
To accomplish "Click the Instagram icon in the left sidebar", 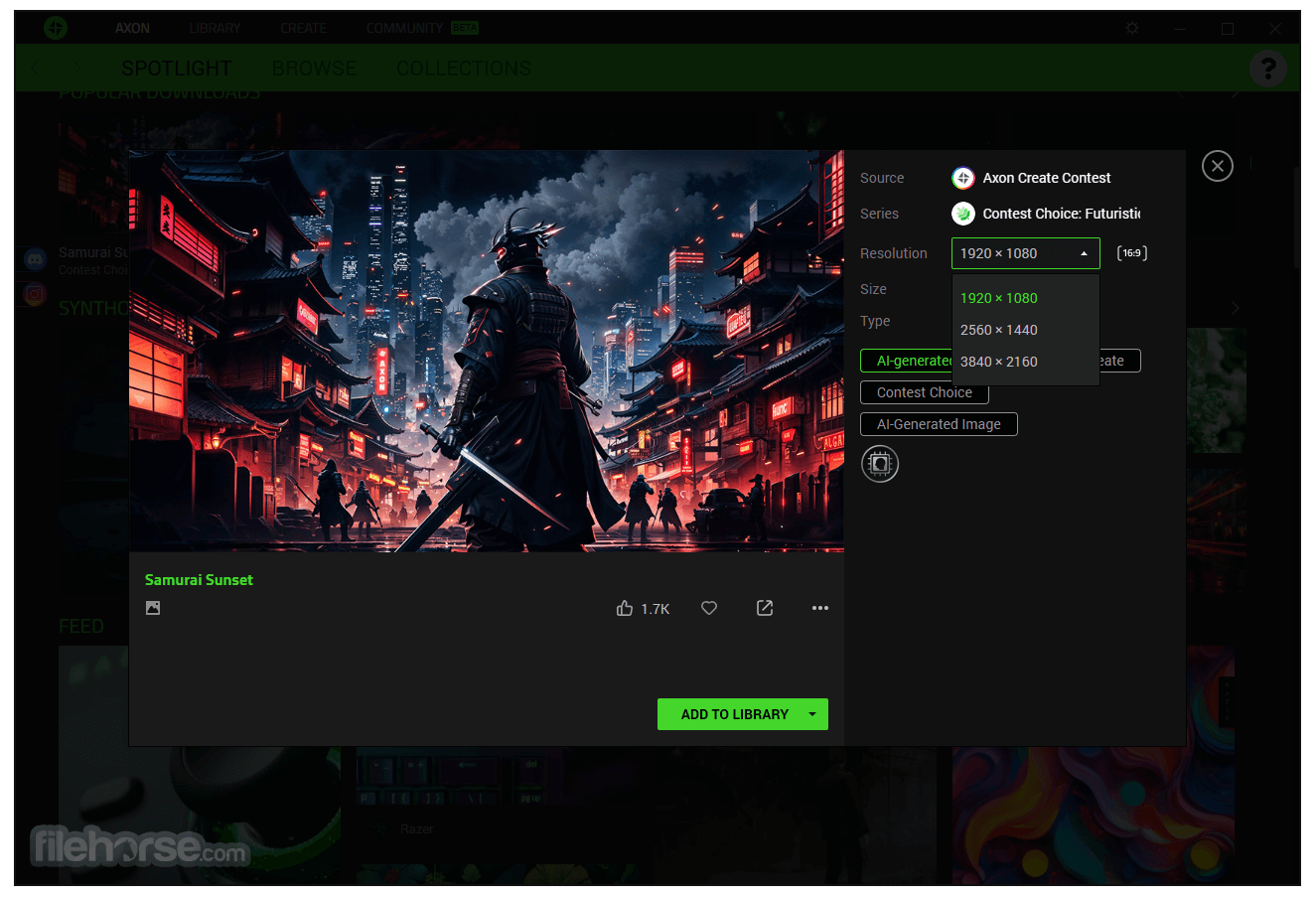I will pos(35,294).
